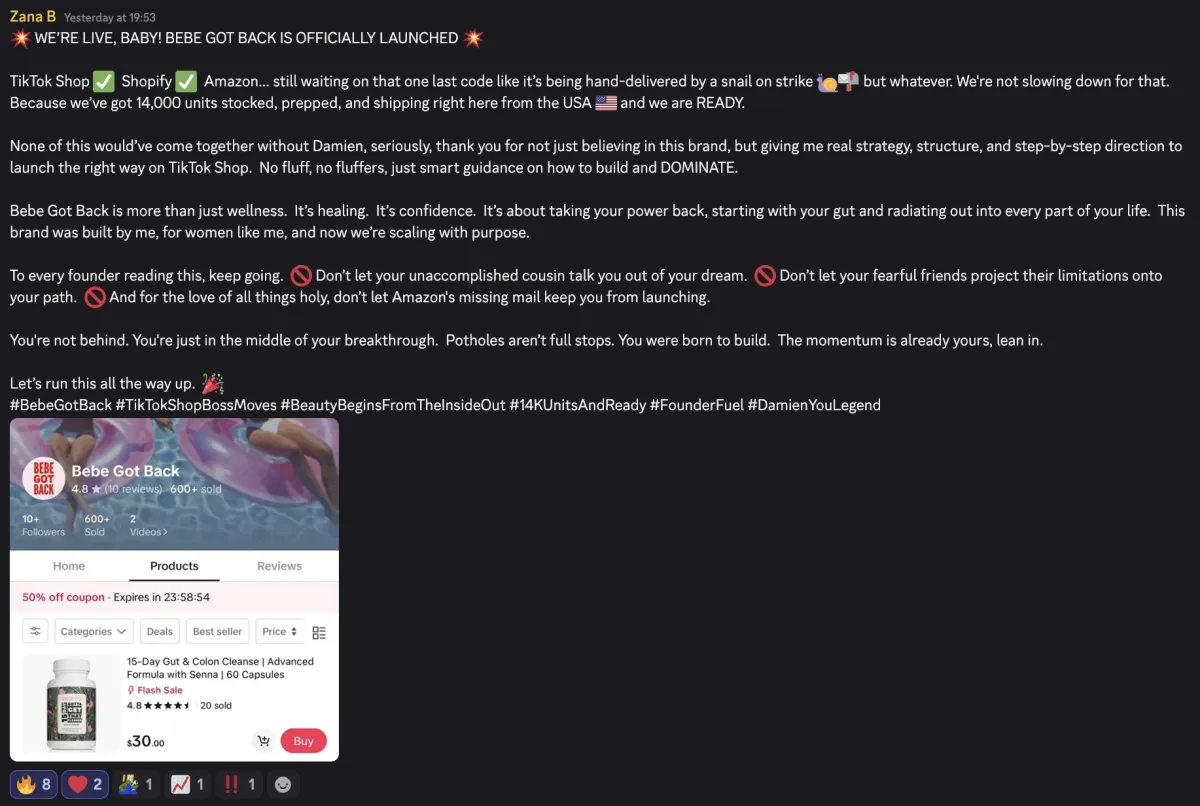
Task: Click Bebe Got Back shop logo
Action: tap(44, 477)
